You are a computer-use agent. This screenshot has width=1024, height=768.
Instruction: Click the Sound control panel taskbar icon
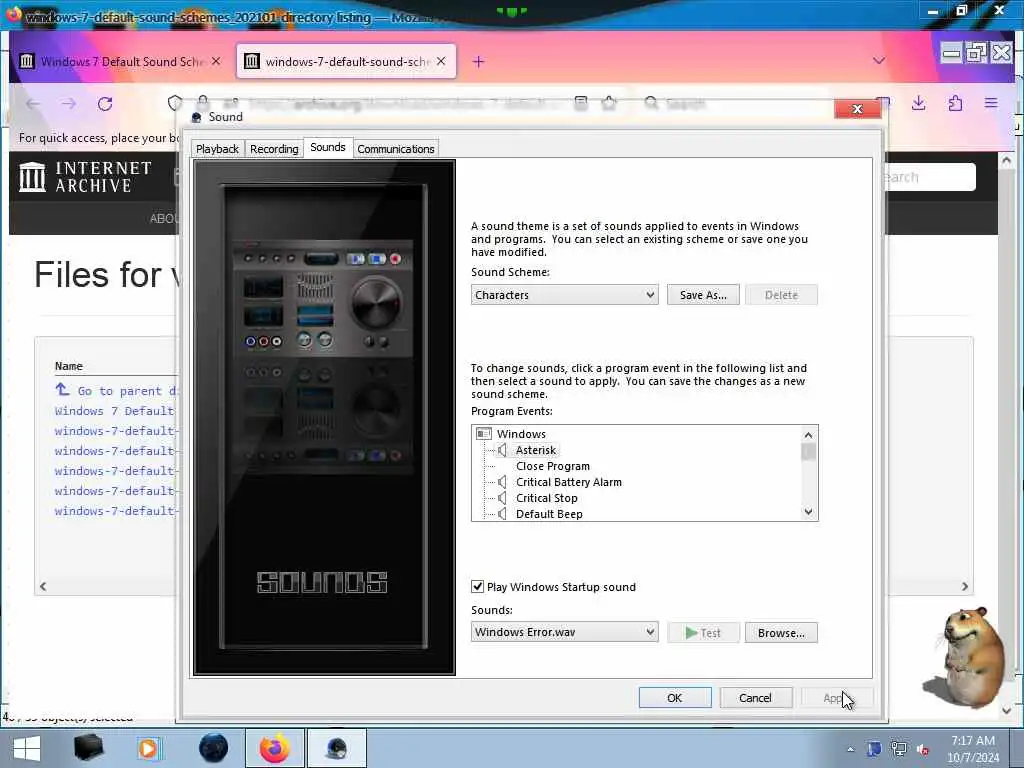coord(337,748)
